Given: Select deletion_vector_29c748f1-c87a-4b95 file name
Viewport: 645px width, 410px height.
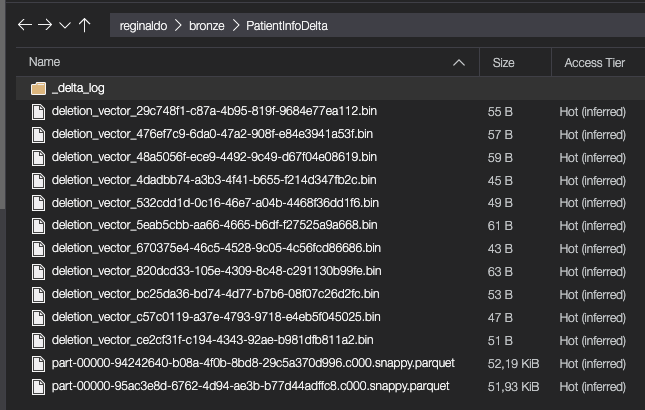Looking at the screenshot, I should [x=214, y=111].
